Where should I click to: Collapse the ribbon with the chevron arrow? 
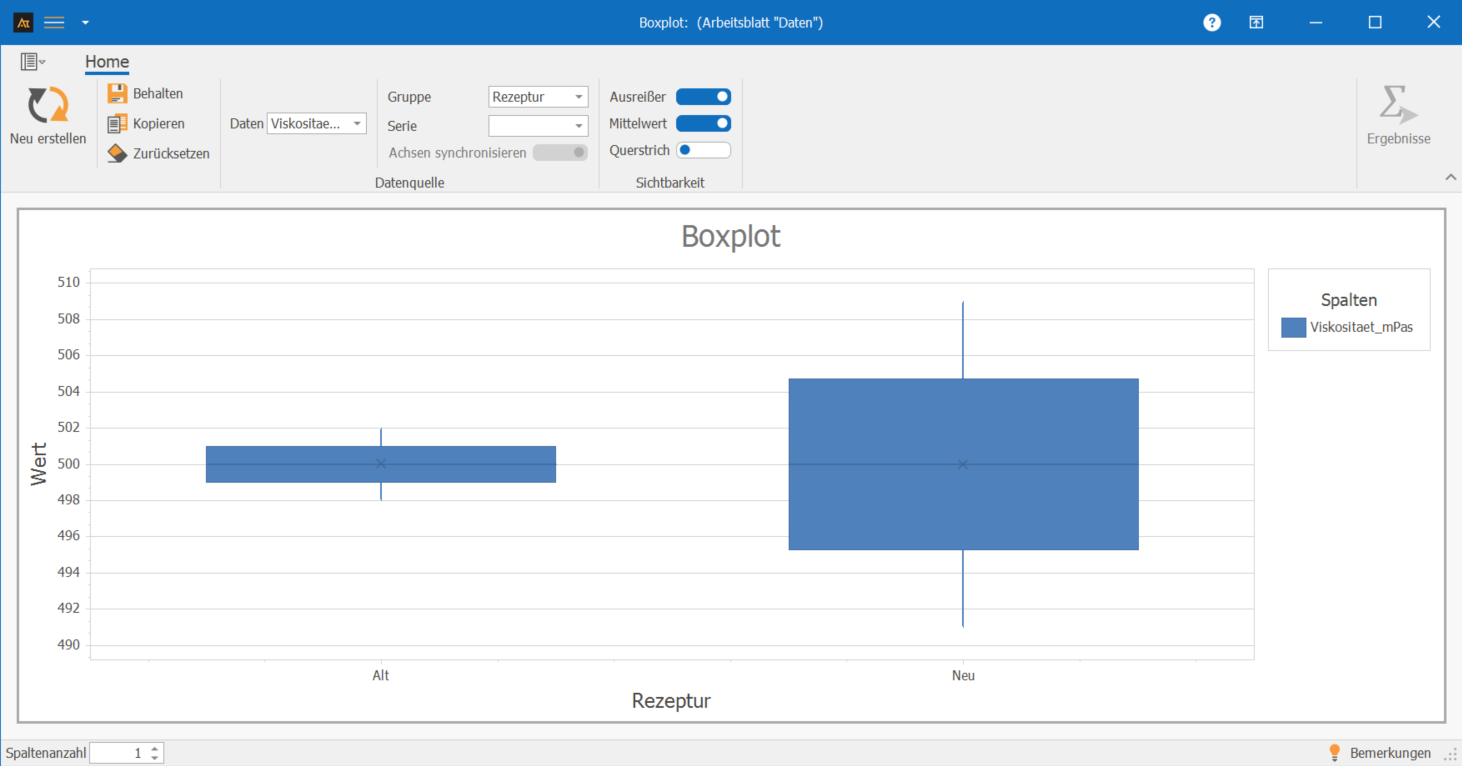1450,177
